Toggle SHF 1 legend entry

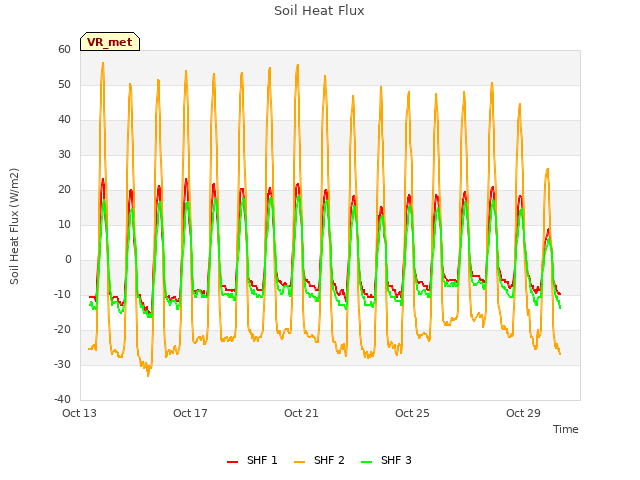click(x=252, y=460)
